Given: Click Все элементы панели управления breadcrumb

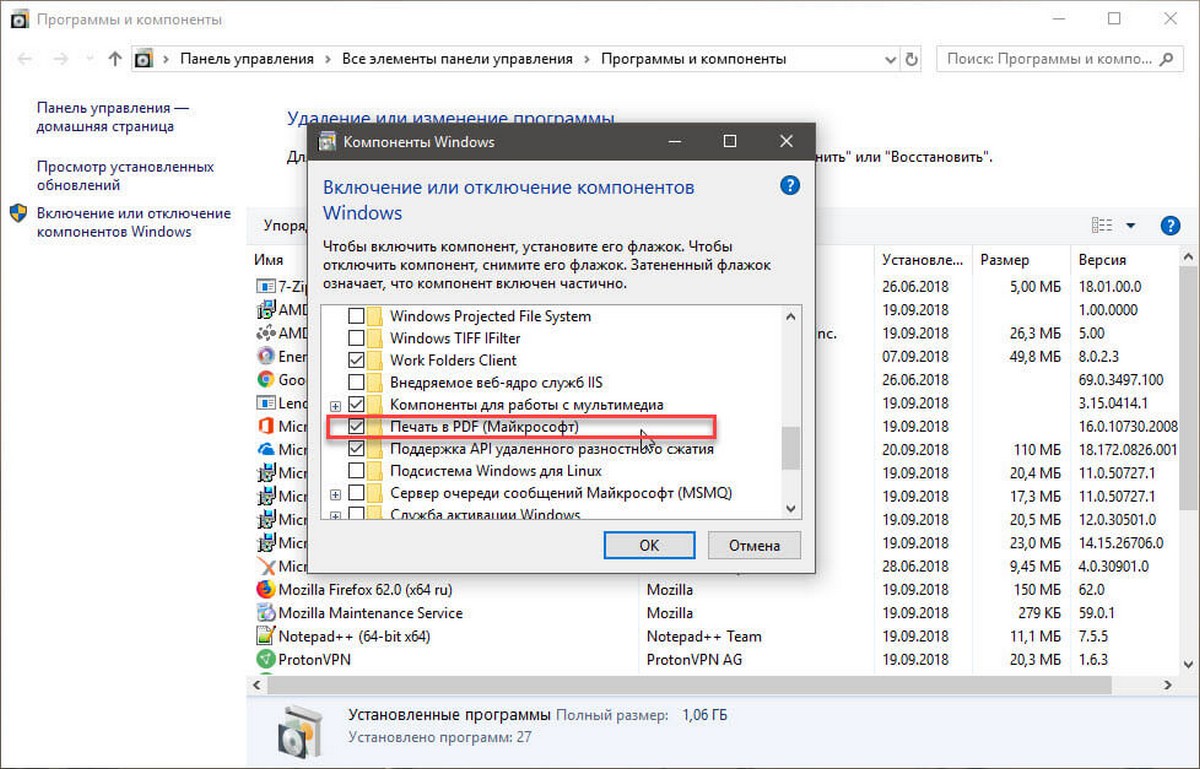Looking at the screenshot, I should pyautogui.click(x=457, y=59).
